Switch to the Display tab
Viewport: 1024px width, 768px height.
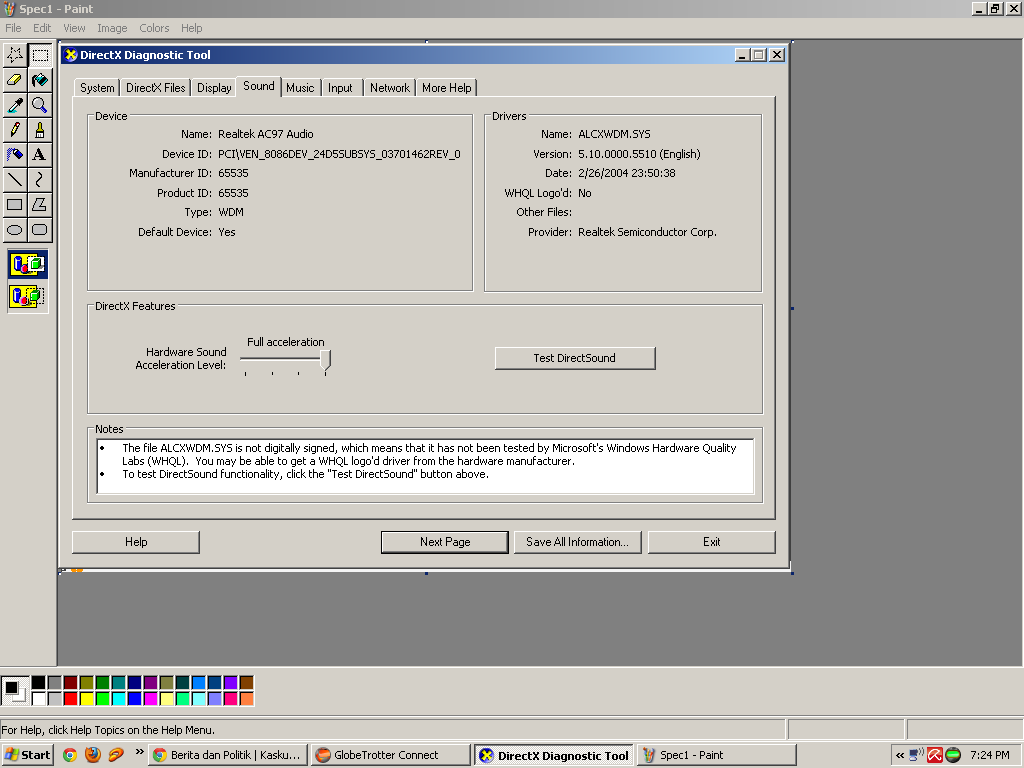[214, 88]
